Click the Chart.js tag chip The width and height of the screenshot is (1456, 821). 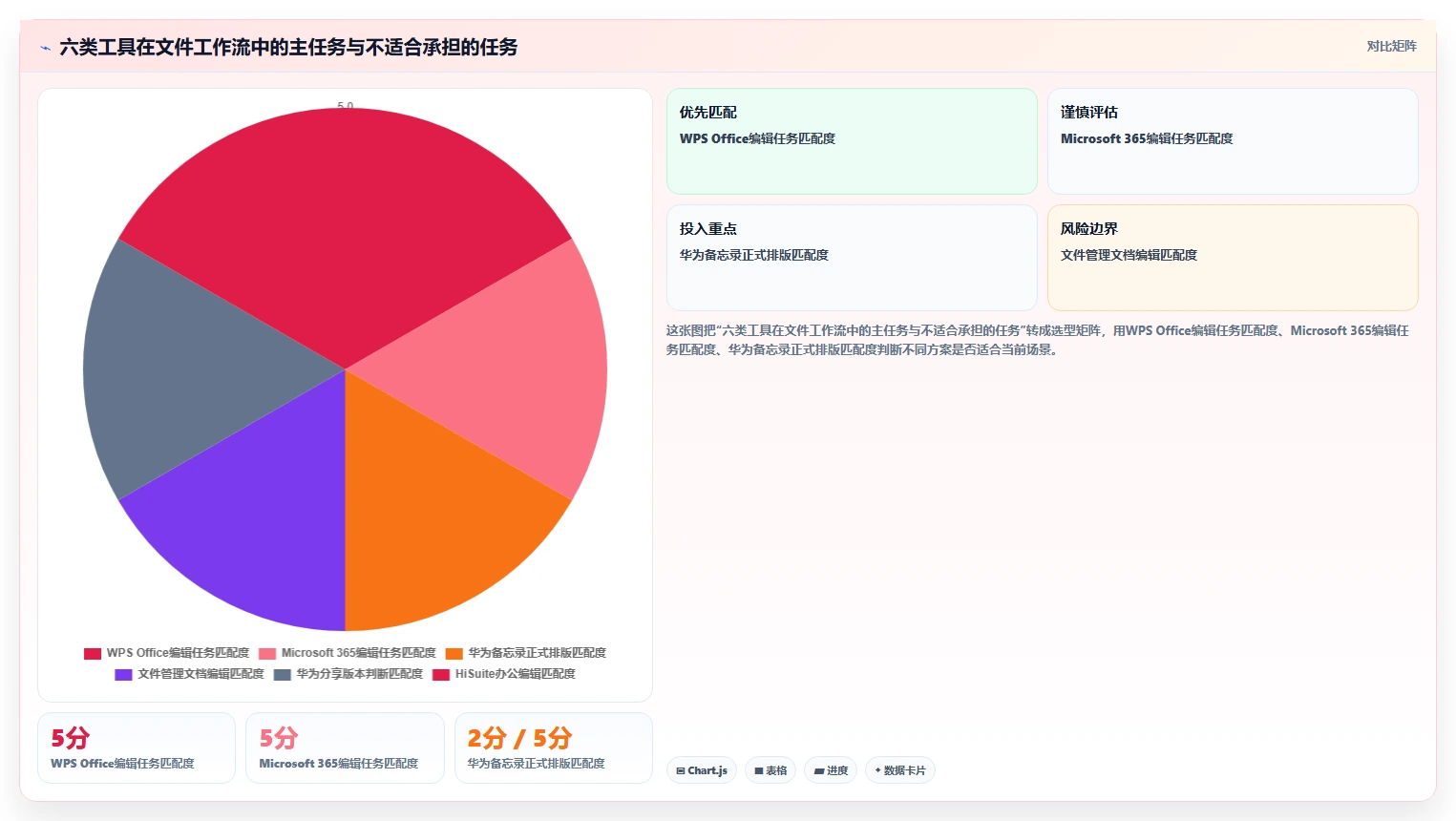702,770
